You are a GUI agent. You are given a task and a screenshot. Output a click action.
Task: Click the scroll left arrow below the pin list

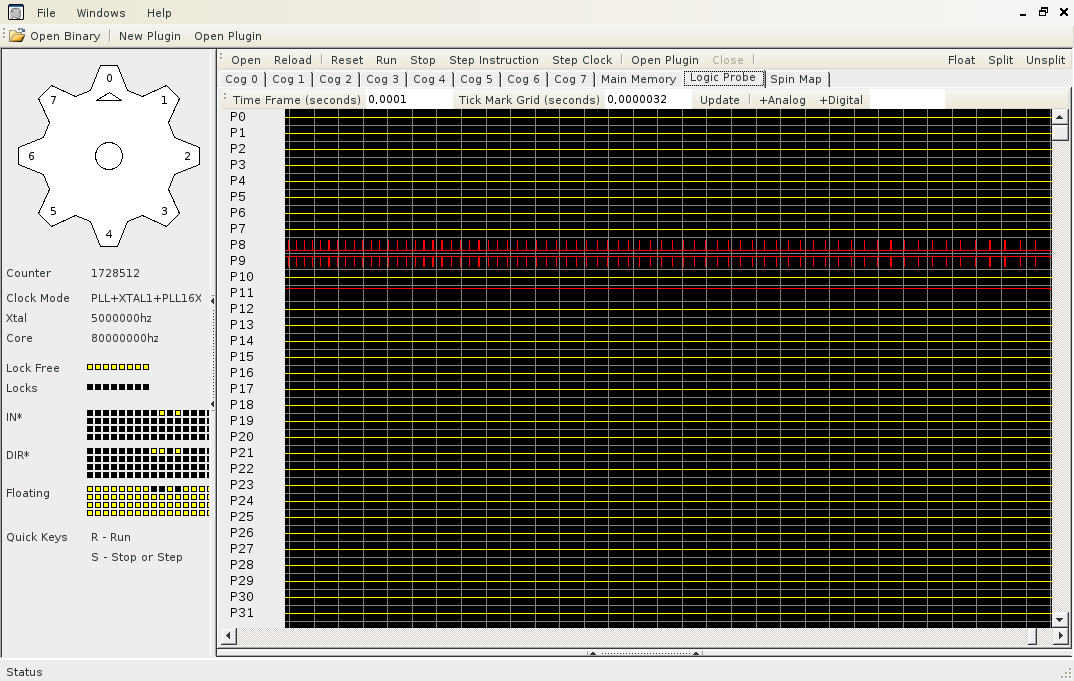pos(228,636)
